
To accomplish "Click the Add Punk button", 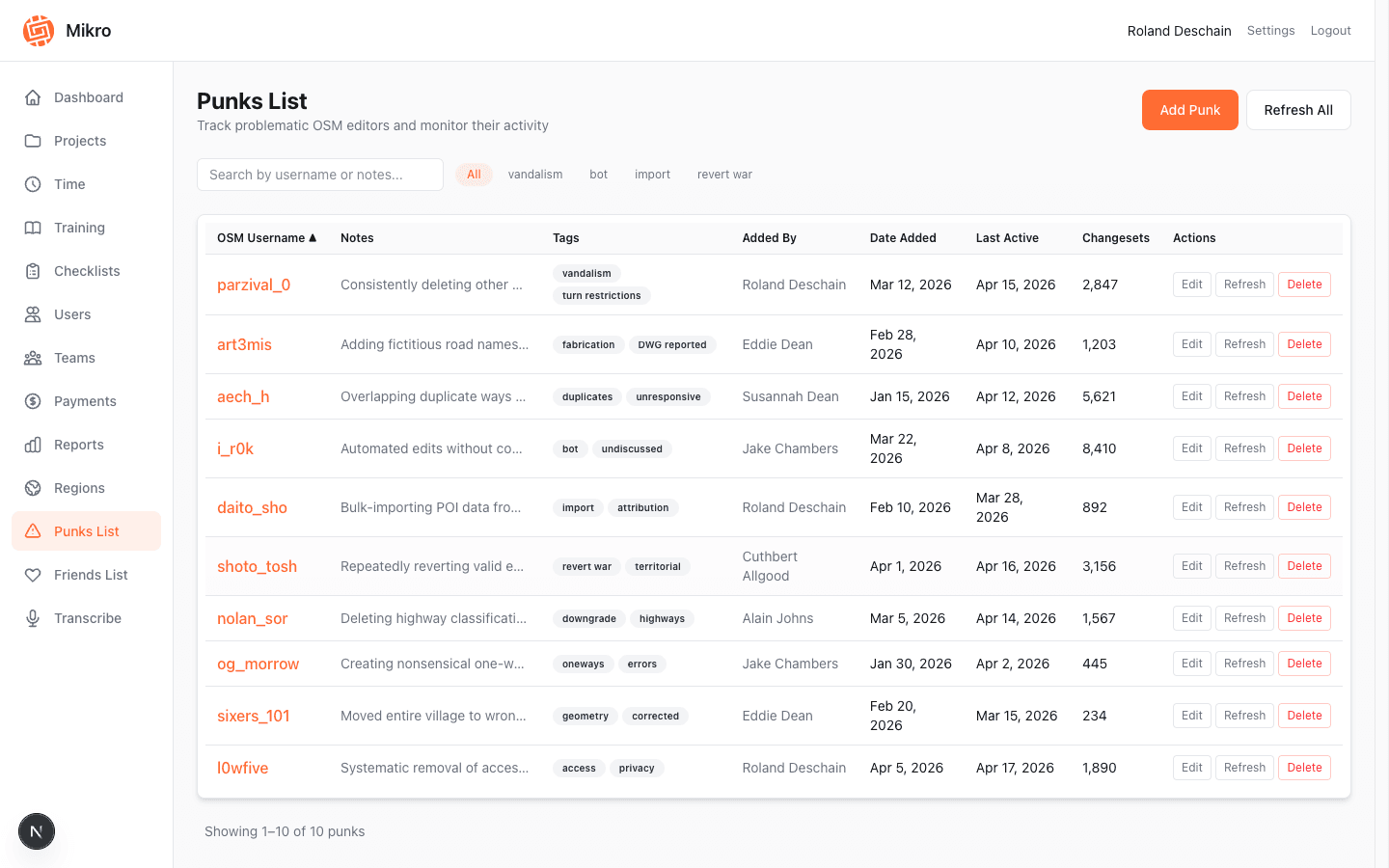I will click(x=1189, y=110).
